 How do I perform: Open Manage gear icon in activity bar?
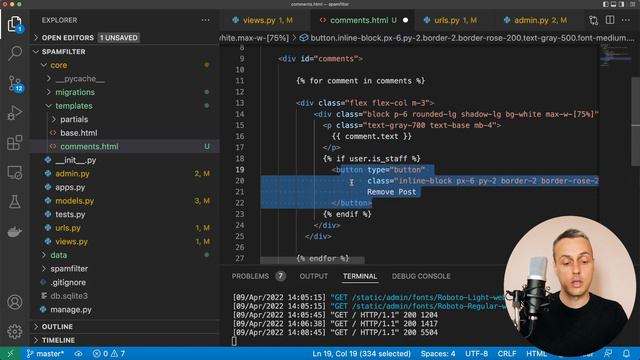pyautogui.click(x=15, y=331)
